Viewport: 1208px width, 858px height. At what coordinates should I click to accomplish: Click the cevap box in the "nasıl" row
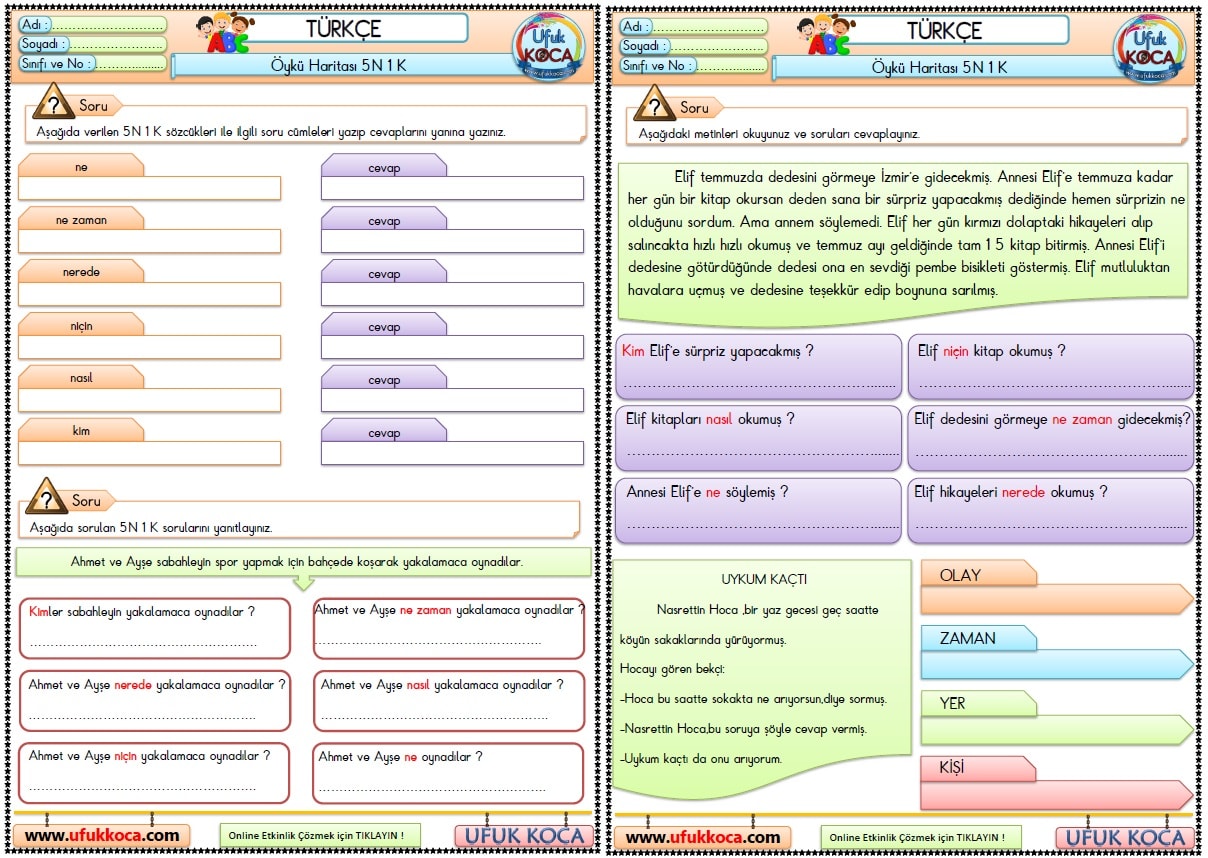452,400
